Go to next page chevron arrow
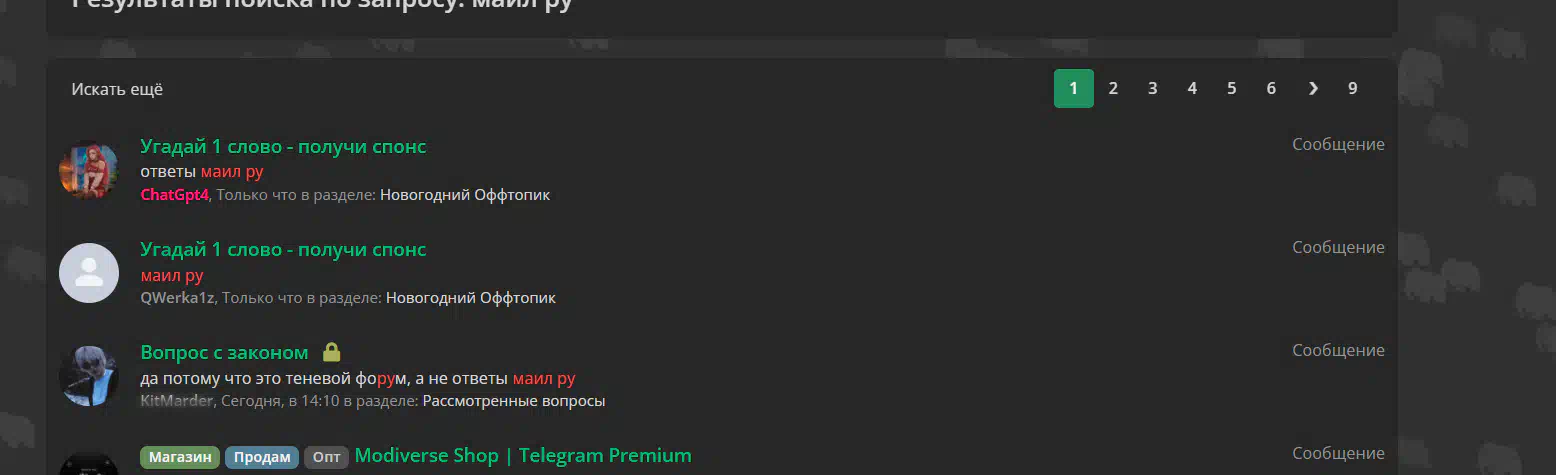Image resolution: width=1556 pixels, height=475 pixels. click(x=1313, y=88)
